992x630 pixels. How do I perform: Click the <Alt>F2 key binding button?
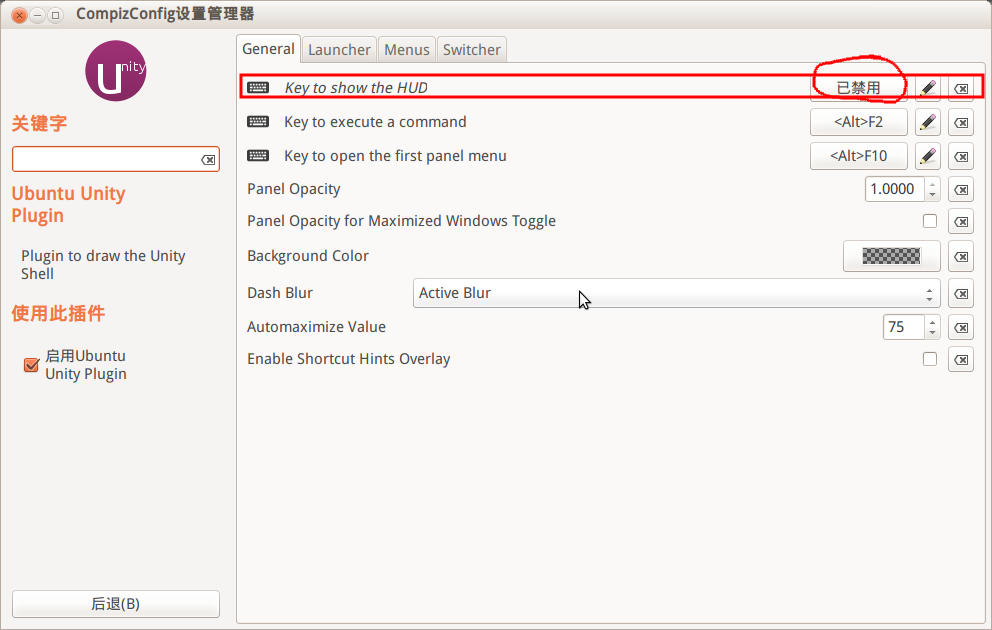pyautogui.click(x=859, y=122)
